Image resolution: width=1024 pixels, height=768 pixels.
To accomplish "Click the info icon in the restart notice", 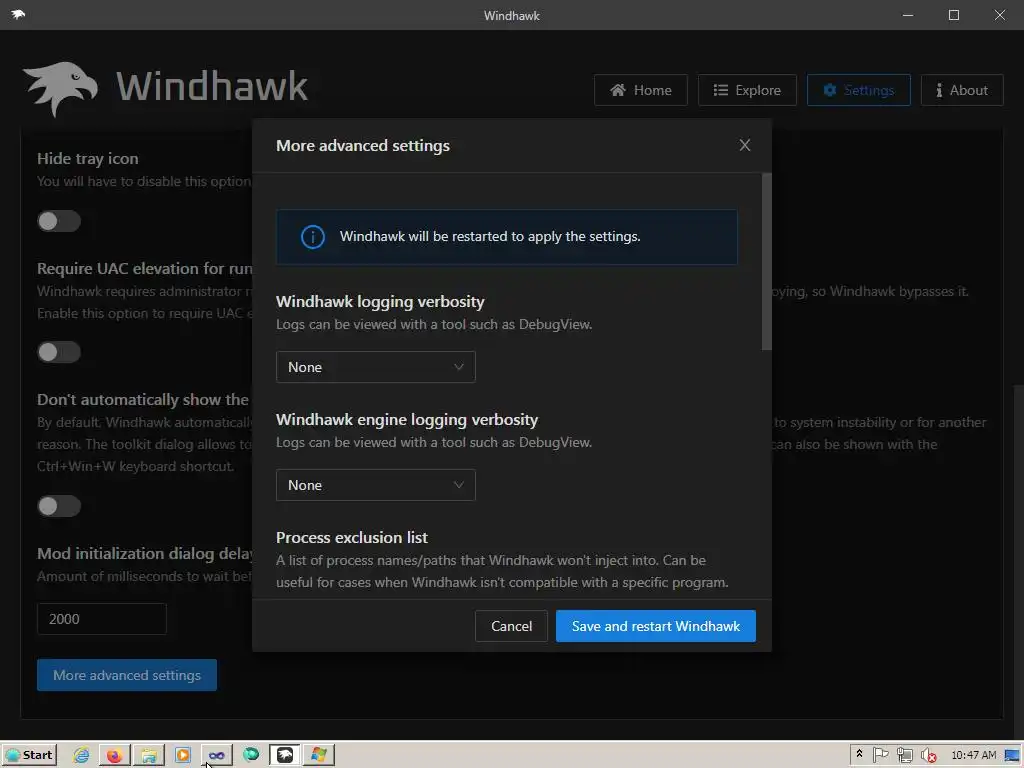I will (x=312, y=236).
